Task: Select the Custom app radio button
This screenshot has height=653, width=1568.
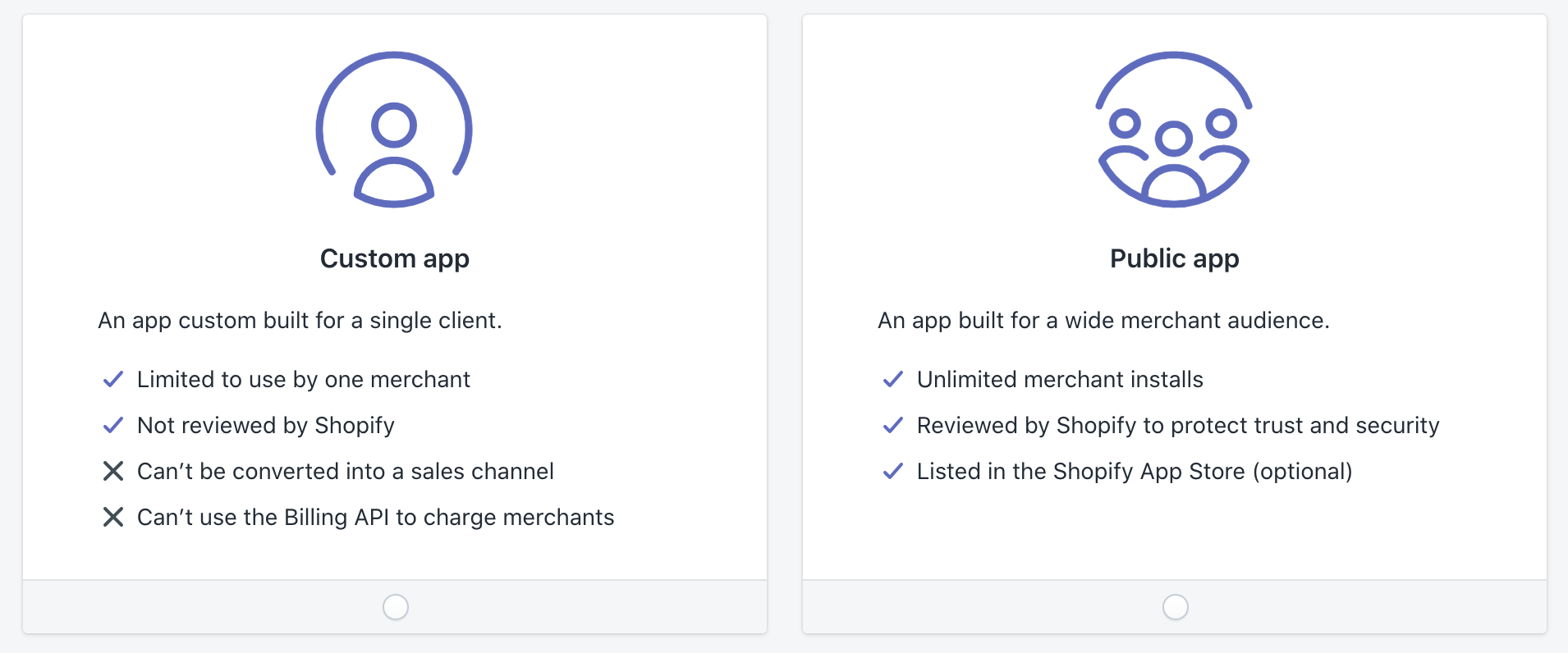Action: click(395, 607)
